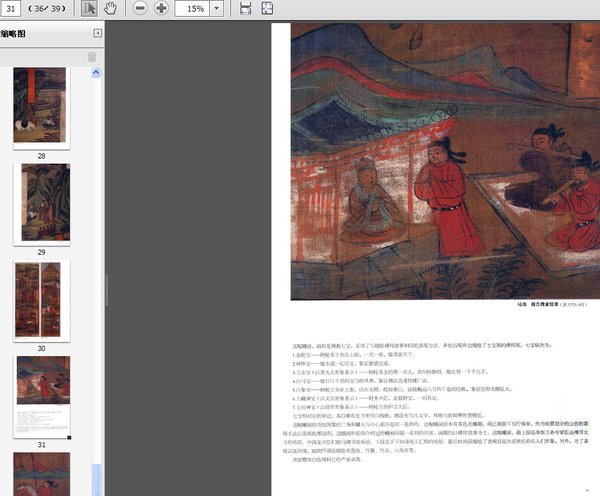Click the 缩略图 panel title
Screen dimensions: 600x496
coord(13,34)
